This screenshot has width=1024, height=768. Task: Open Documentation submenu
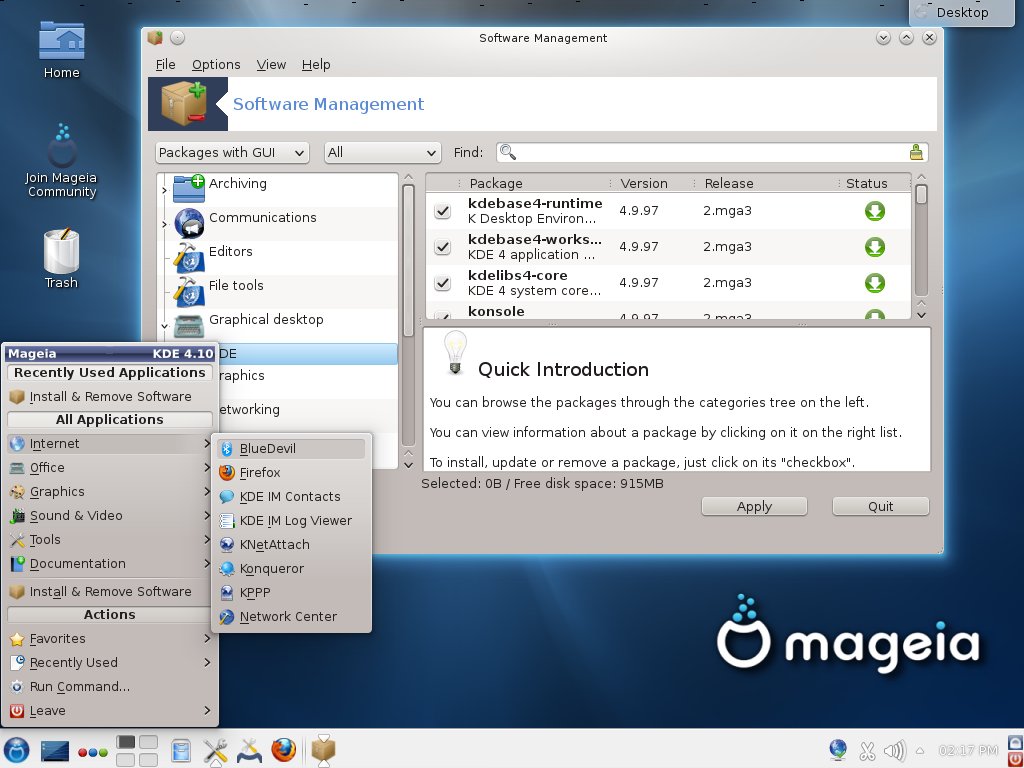tap(110, 564)
